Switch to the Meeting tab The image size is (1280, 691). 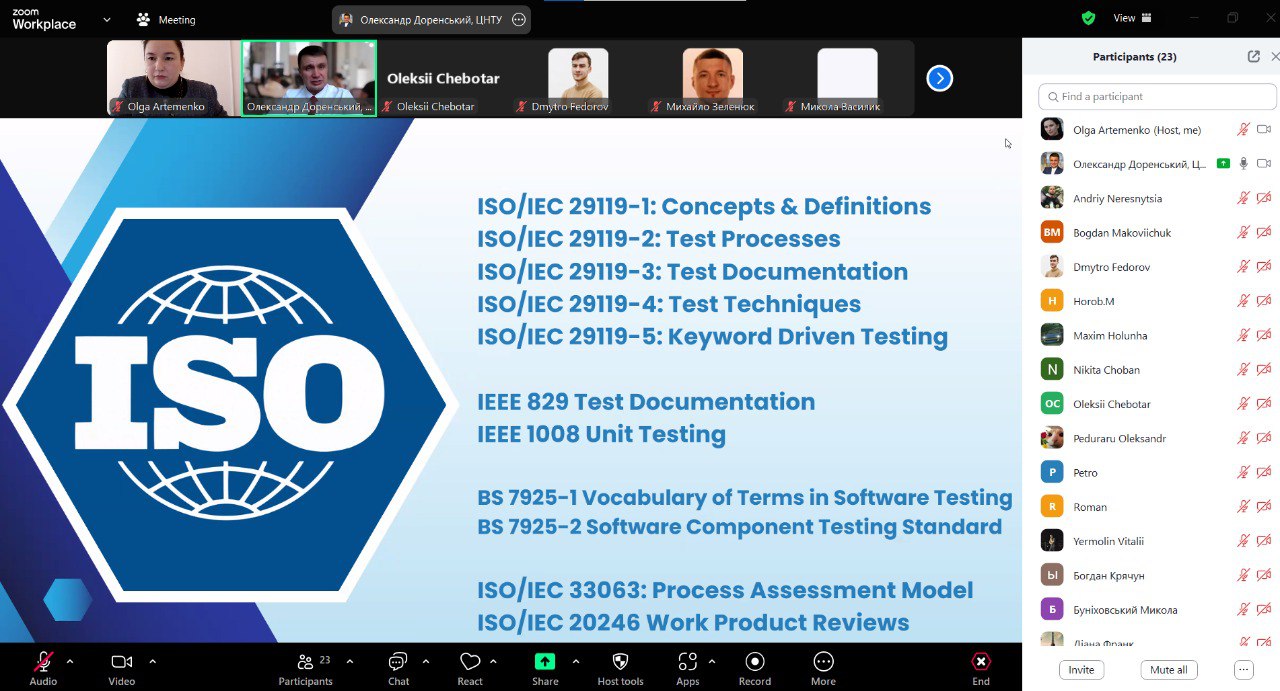(166, 19)
